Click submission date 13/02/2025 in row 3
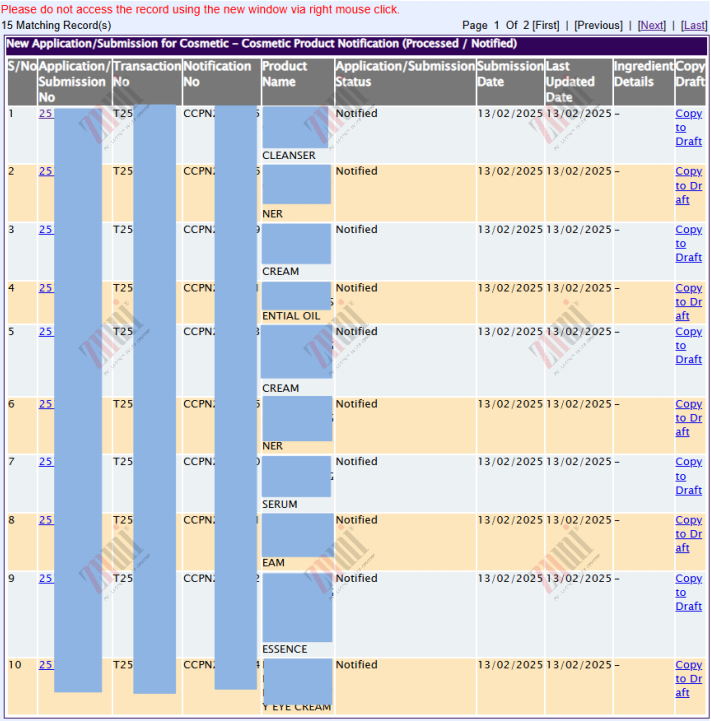This screenshot has width=711, height=721. (510, 229)
